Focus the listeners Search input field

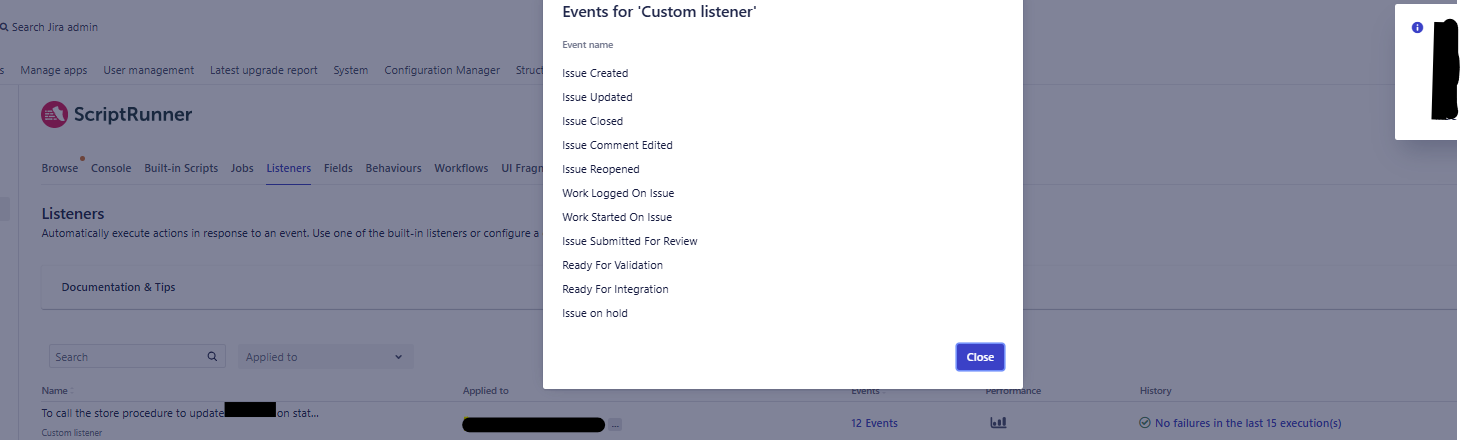click(x=127, y=357)
